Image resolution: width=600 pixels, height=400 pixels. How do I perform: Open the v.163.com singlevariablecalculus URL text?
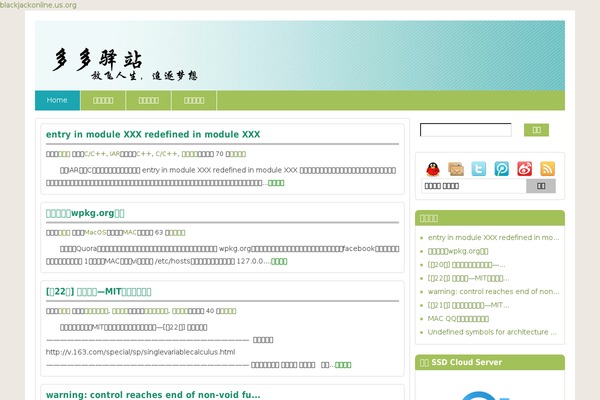(x=140, y=352)
